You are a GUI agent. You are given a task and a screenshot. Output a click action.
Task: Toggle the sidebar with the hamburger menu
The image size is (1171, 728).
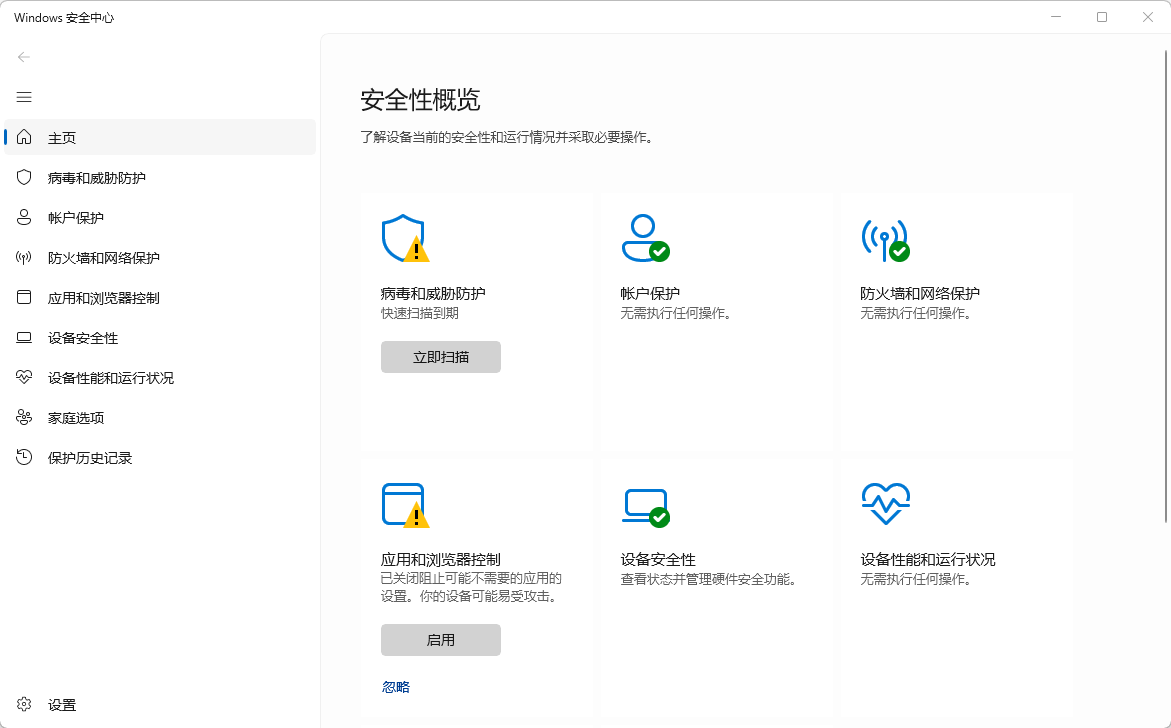coord(24,97)
